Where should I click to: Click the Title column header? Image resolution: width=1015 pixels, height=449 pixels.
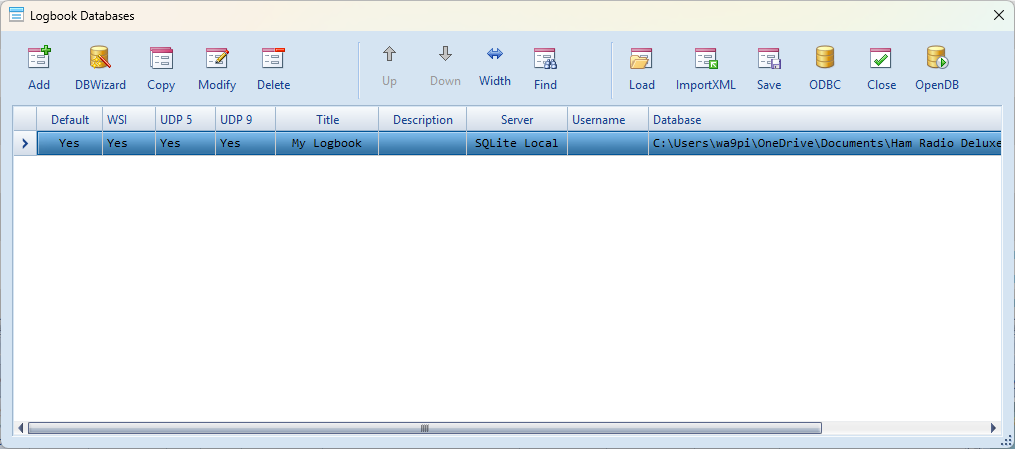coord(327,120)
